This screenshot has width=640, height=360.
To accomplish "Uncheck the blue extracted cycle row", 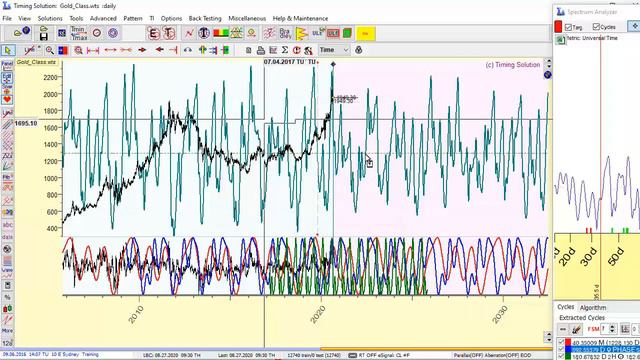I will (x=561, y=349).
